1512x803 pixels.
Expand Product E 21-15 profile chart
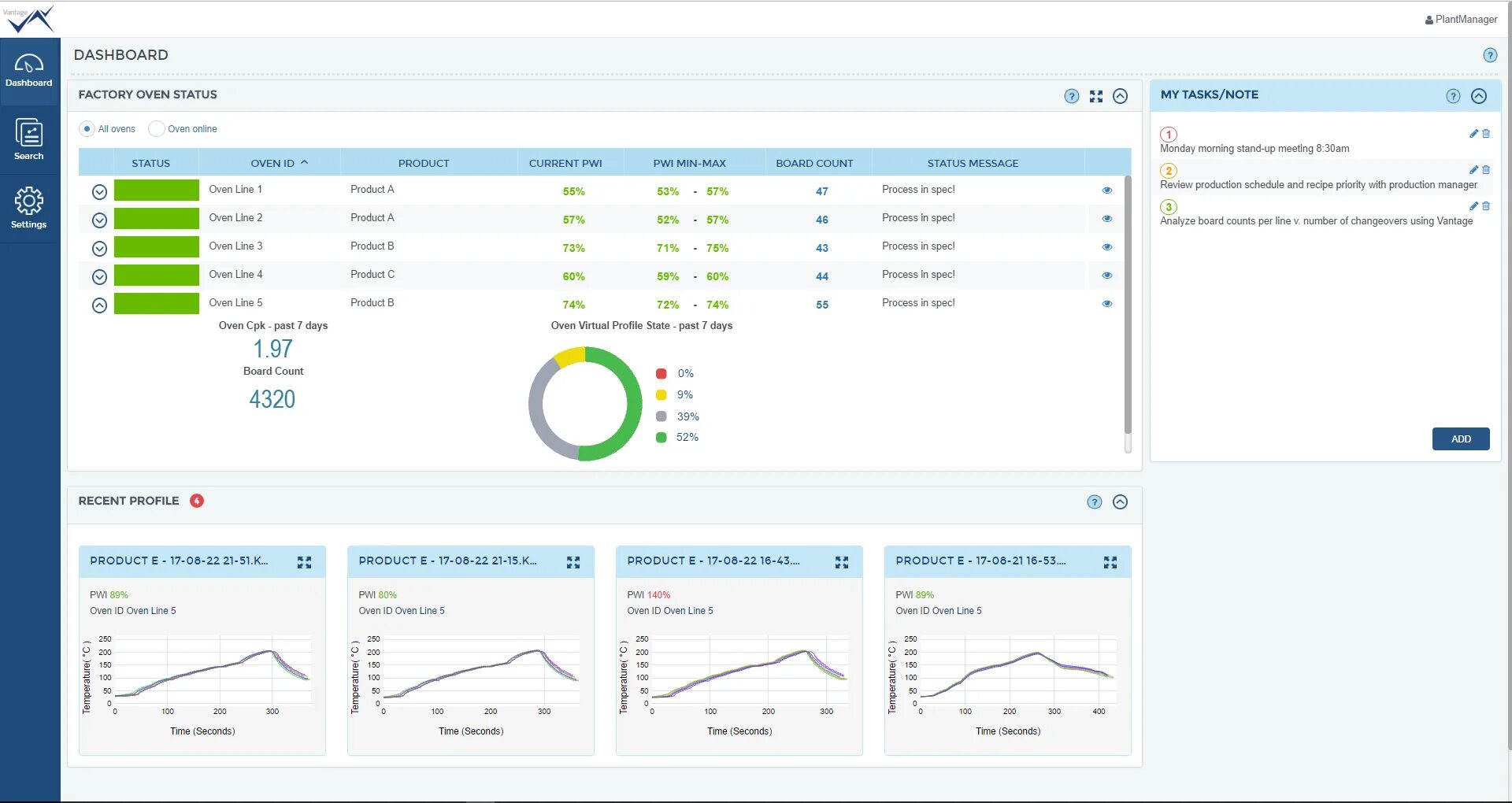pyautogui.click(x=573, y=562)
